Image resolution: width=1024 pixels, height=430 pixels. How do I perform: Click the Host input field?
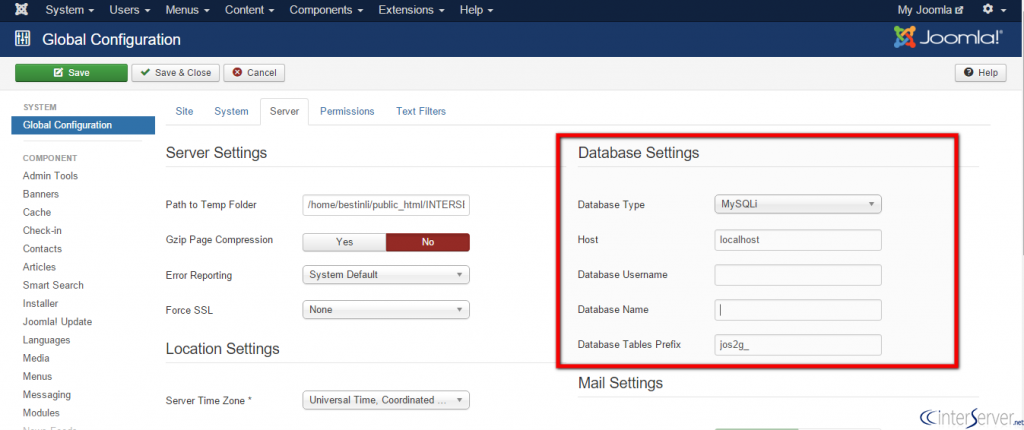(x=798, y=240)
